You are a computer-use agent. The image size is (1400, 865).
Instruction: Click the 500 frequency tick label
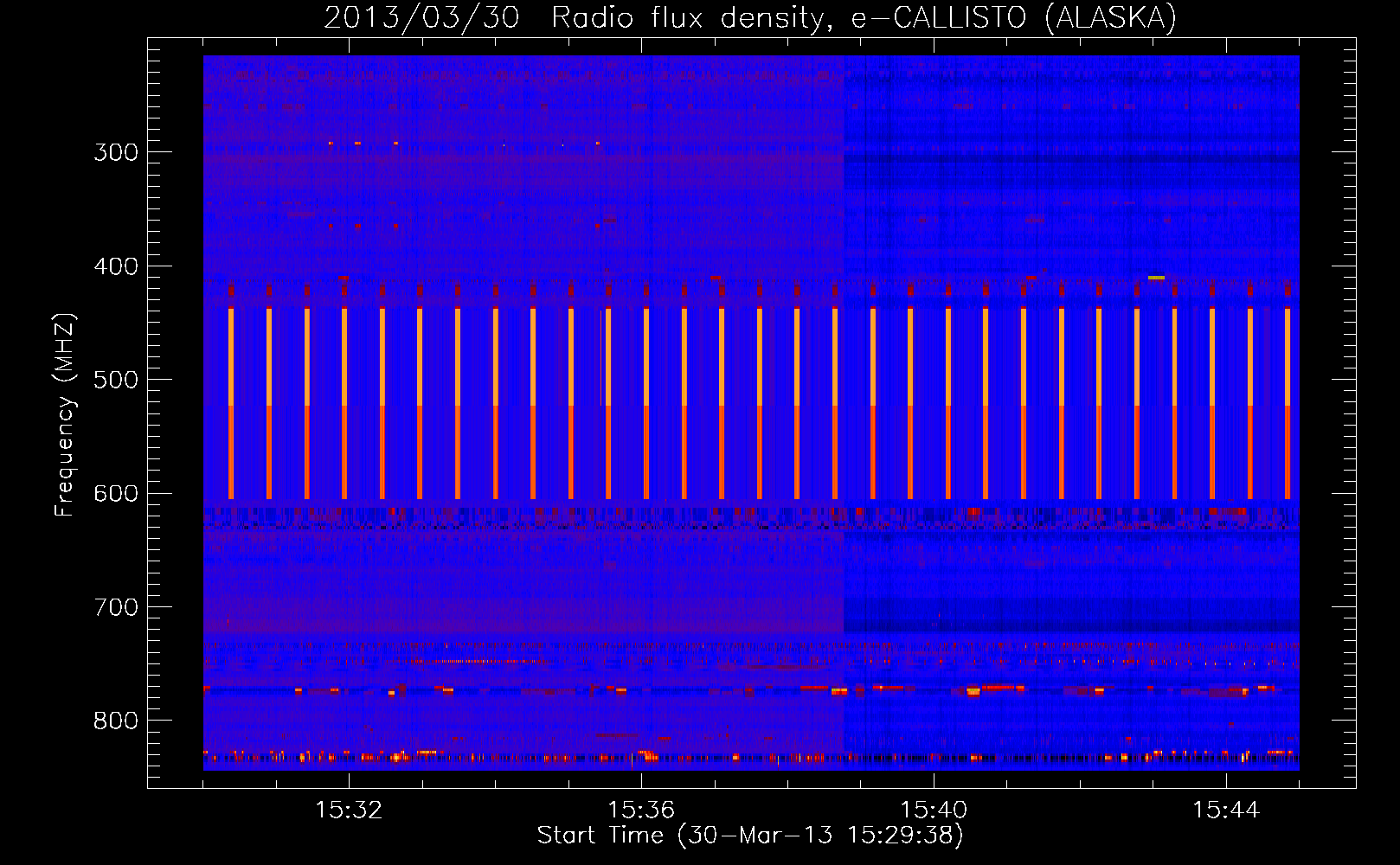[x=116, y=380]
